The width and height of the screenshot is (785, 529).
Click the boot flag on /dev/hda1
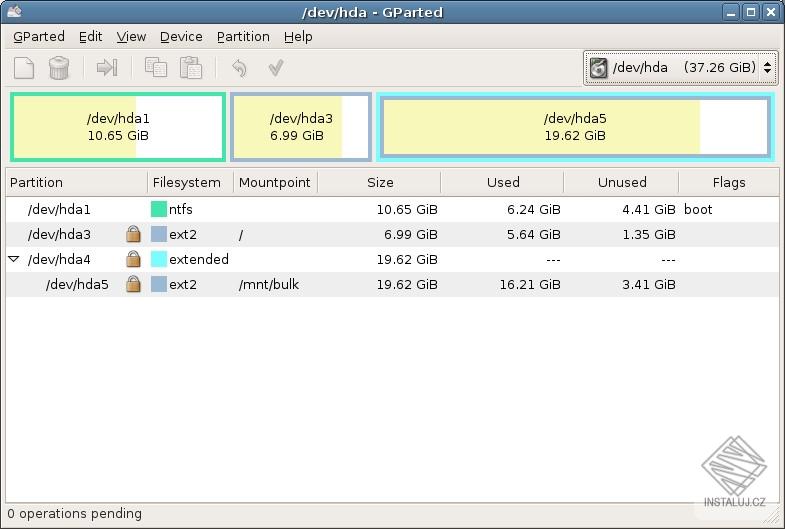tap(698, 209)
